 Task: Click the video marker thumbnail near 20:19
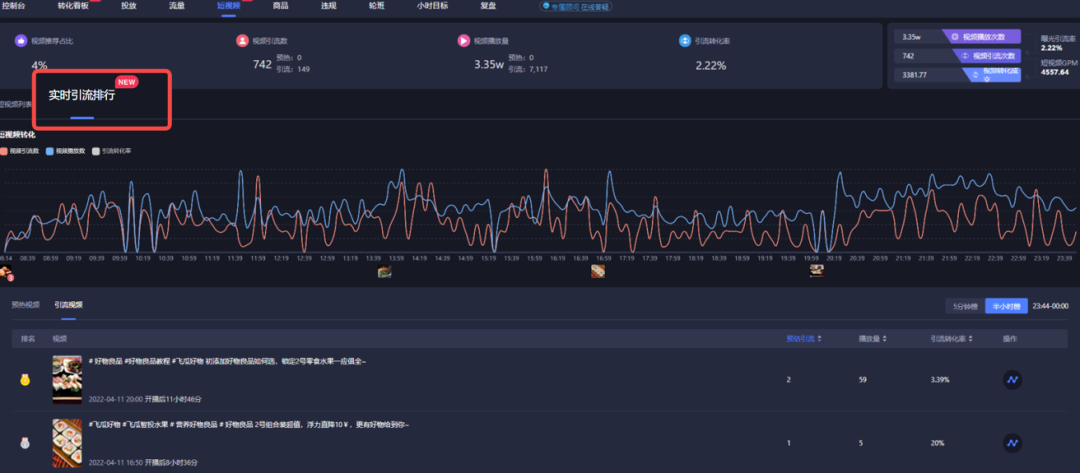[816, 271]
